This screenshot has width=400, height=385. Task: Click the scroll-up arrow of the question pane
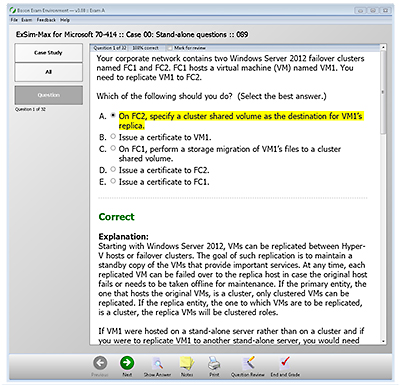[x=383, y=48]
